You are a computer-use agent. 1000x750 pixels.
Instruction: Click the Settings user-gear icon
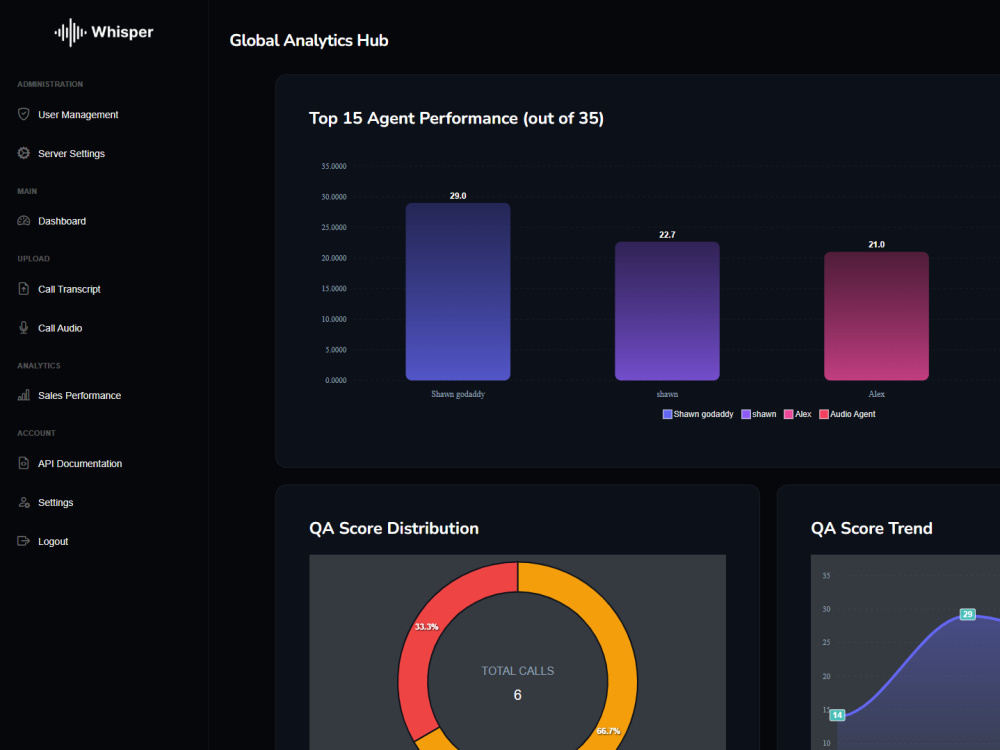click(x=24, y=503)
